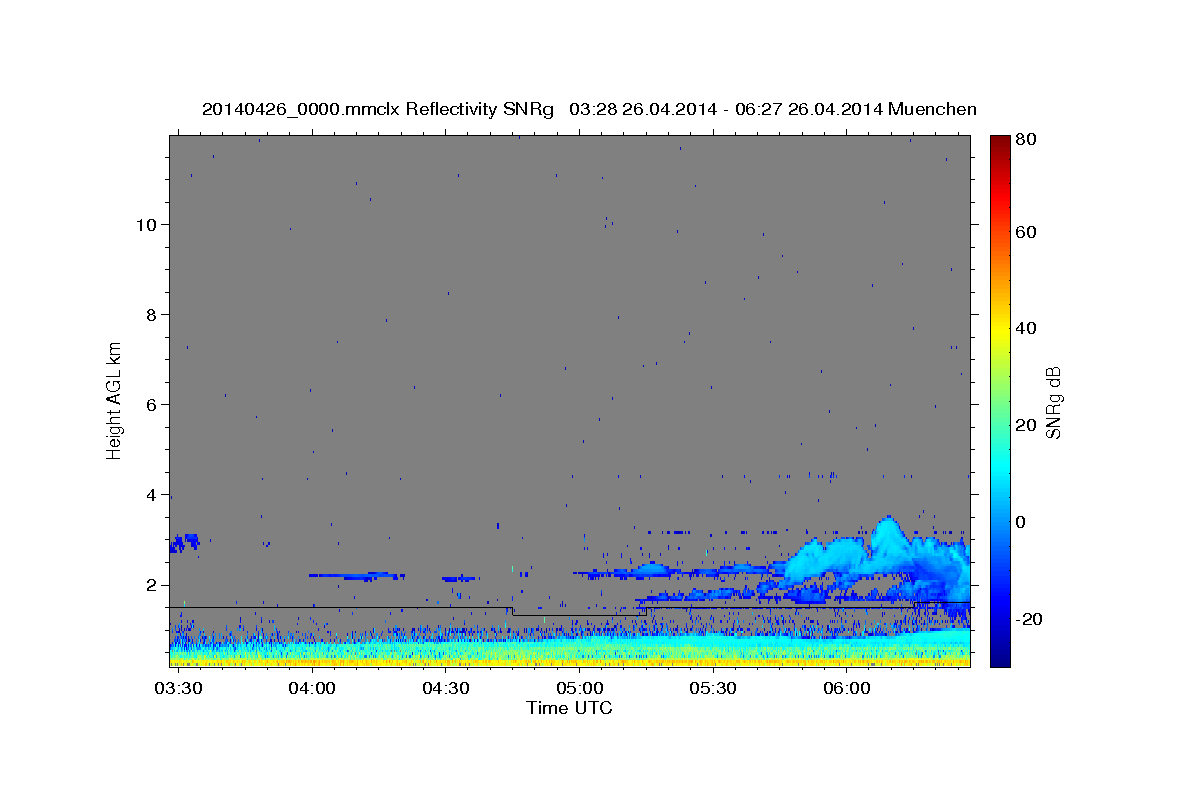Click the 'Time UTC' axis label

coord(569,708)
